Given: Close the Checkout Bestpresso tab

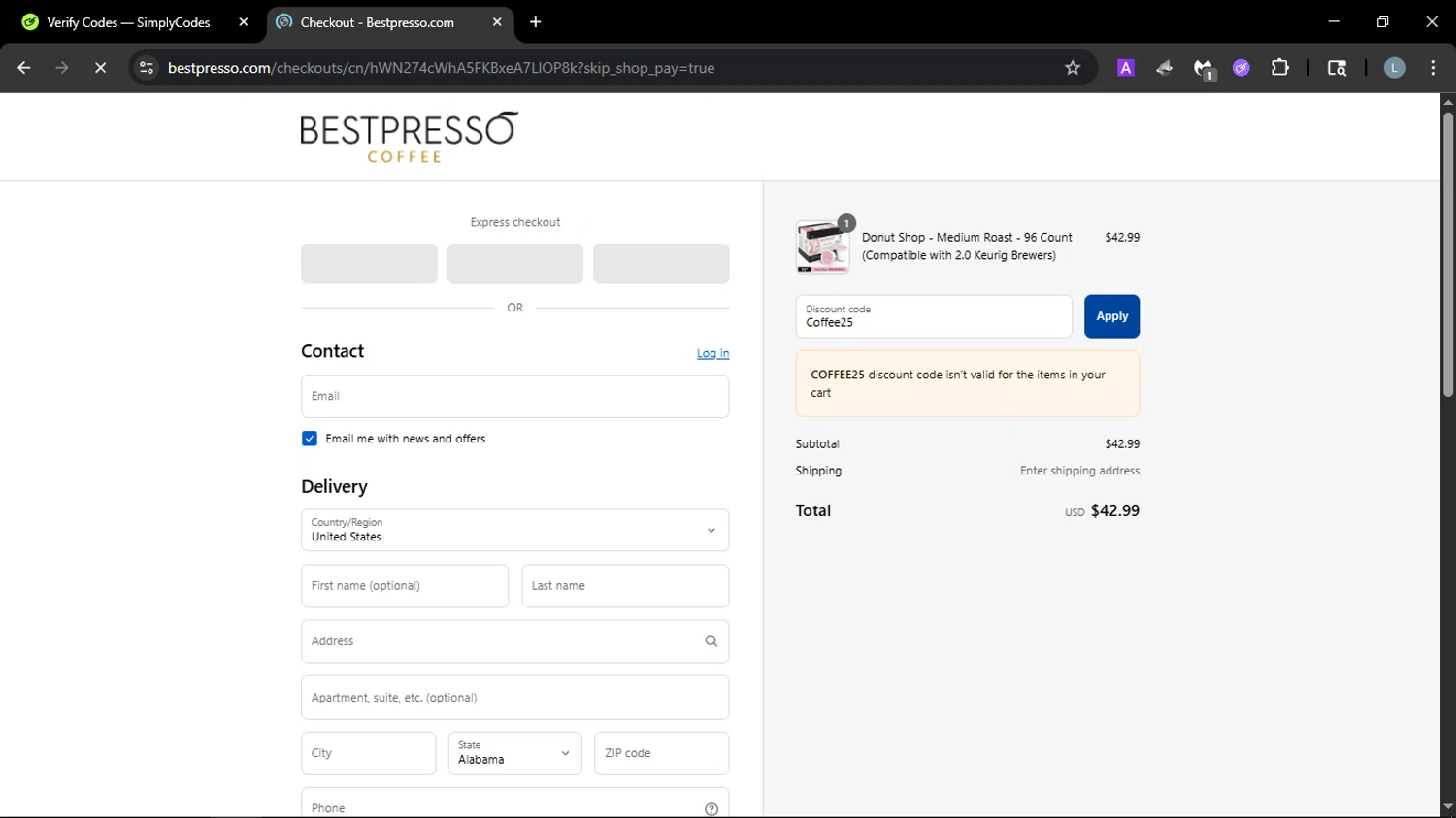Looking at the screenshot, I should pyautogui.click(x=497, y=22).
